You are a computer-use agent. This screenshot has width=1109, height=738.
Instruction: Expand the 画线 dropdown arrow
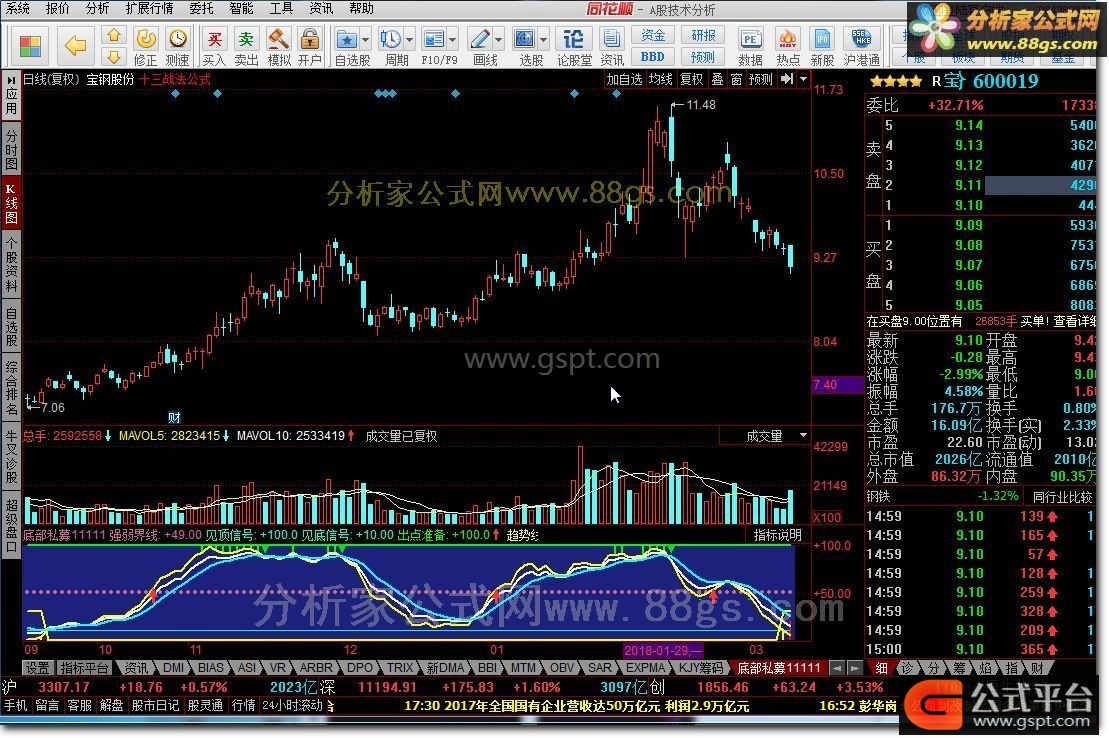[x=498, y=40]
